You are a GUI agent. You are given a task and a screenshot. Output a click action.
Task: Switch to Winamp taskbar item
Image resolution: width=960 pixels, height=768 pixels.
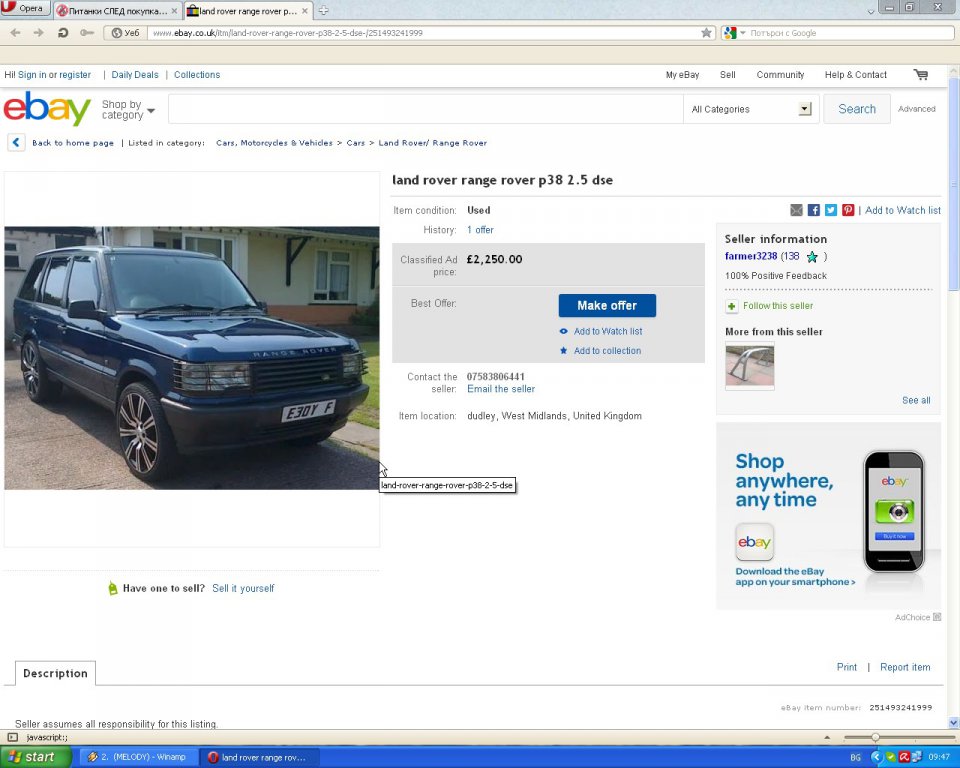138,757
